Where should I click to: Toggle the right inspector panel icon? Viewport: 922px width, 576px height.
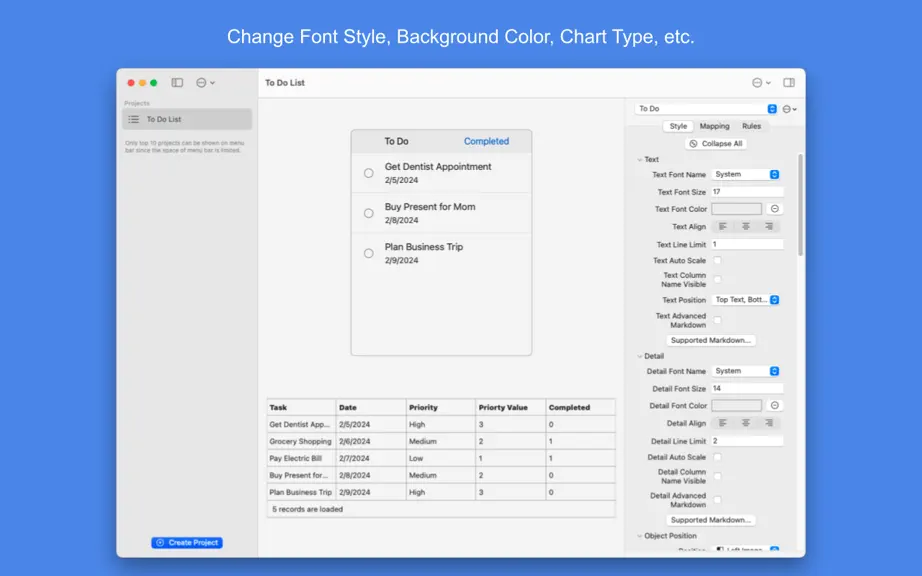pyautogui.click(x=789, y=83)
